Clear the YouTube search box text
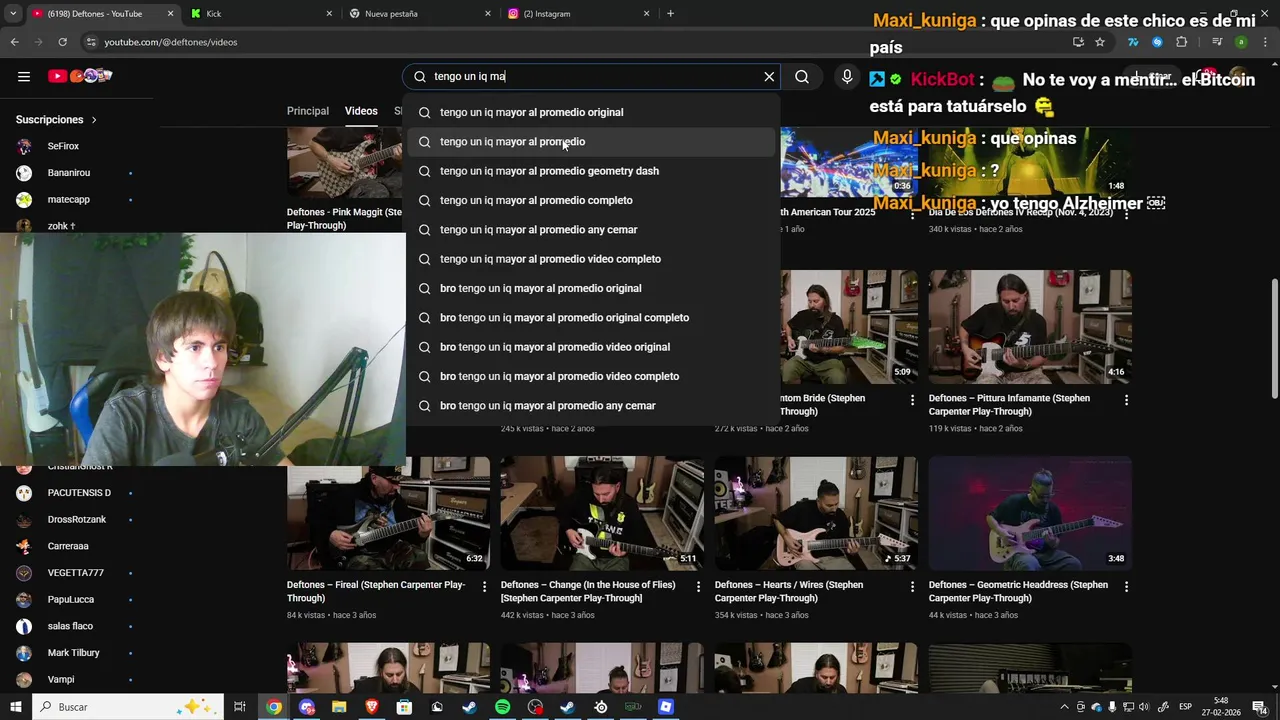Viewport: 1280px width, 720px height. (x=769, y=76)
